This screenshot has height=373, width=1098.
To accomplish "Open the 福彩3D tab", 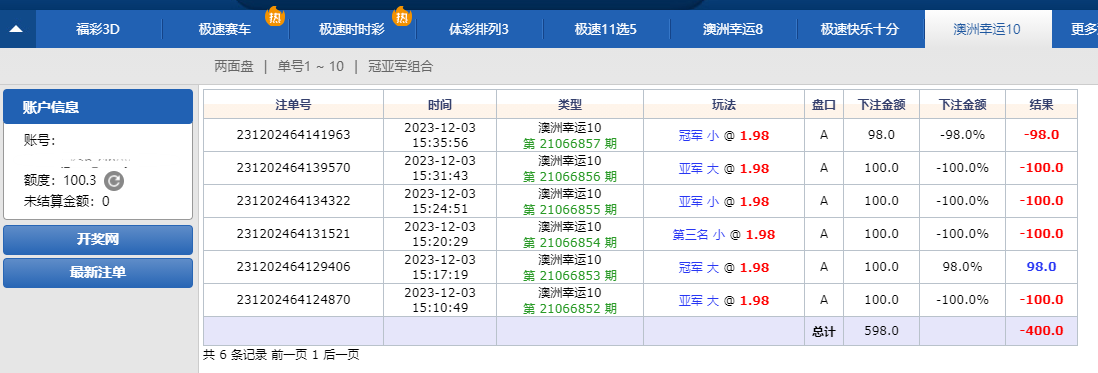I will 98,29.
